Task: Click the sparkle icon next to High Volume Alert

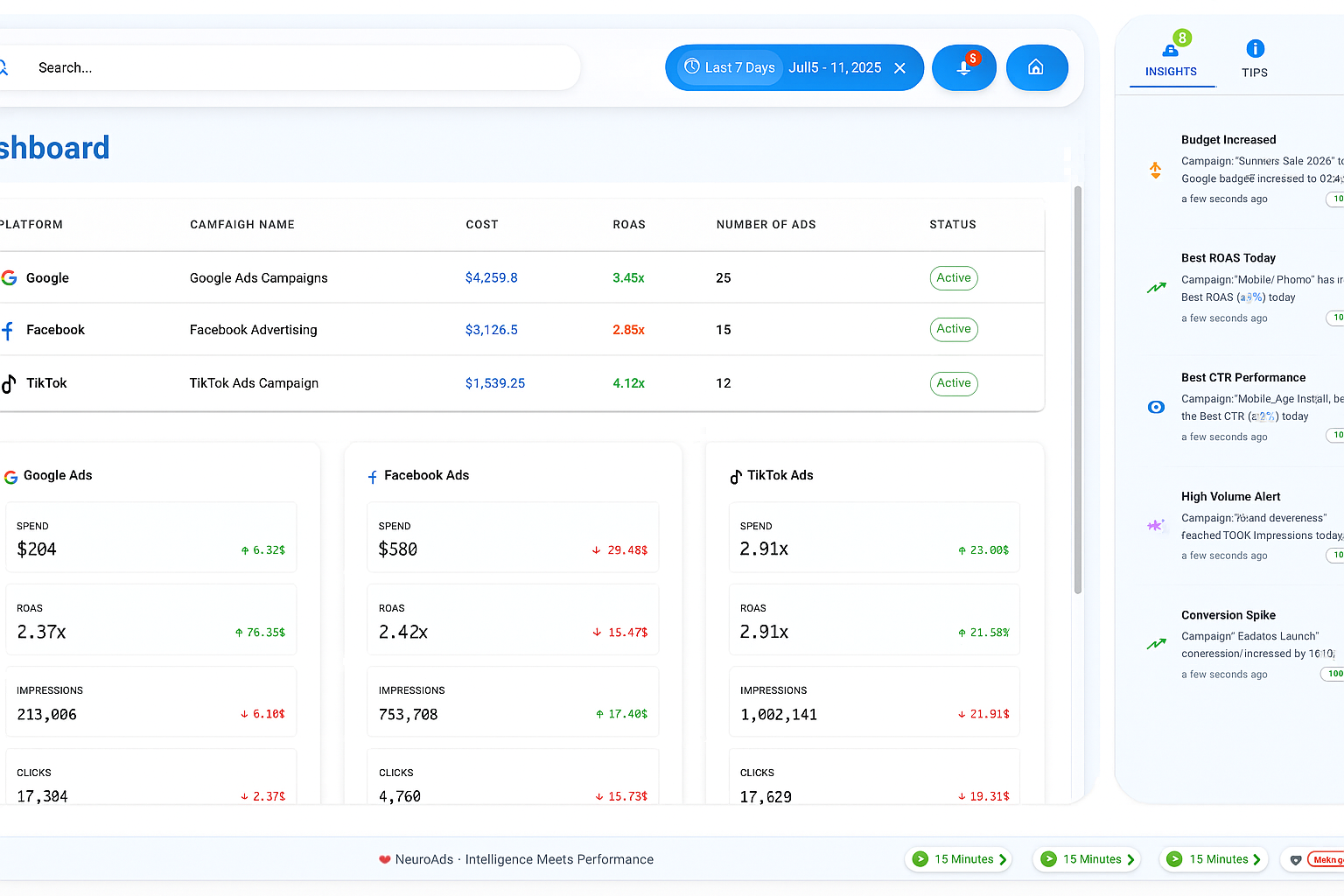Action: [x=1156, y=525]
